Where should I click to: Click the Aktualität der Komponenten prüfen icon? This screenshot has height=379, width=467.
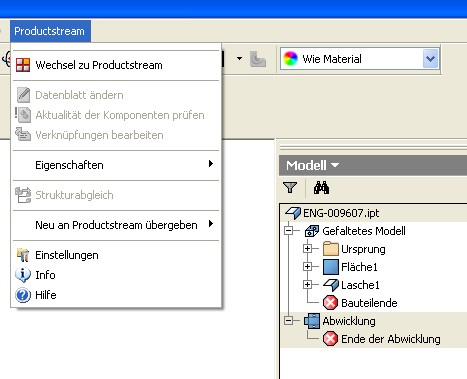tap(23, 115)
